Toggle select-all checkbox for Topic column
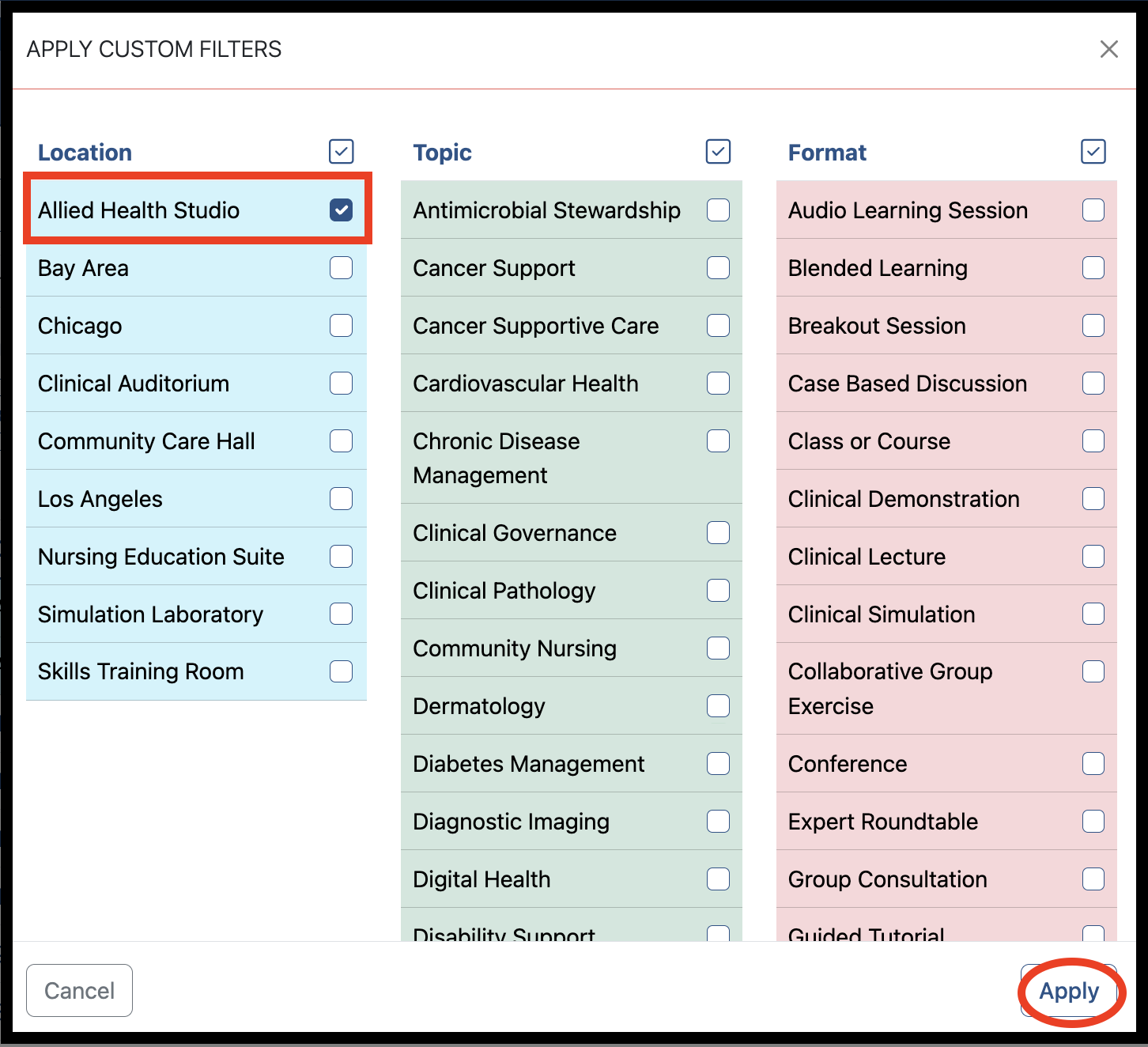The width and height of the screenshot is (1148, 1047). coord(718,152)
